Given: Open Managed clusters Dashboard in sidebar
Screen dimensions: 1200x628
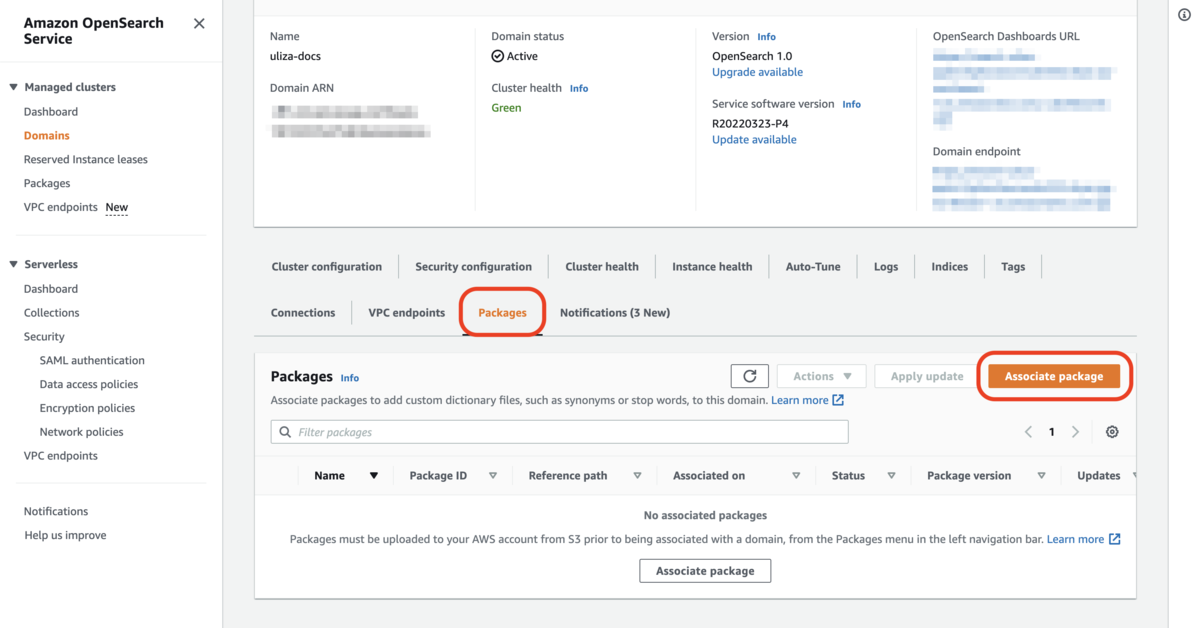Looking at the screenshot, I should (x=51, y=112).
